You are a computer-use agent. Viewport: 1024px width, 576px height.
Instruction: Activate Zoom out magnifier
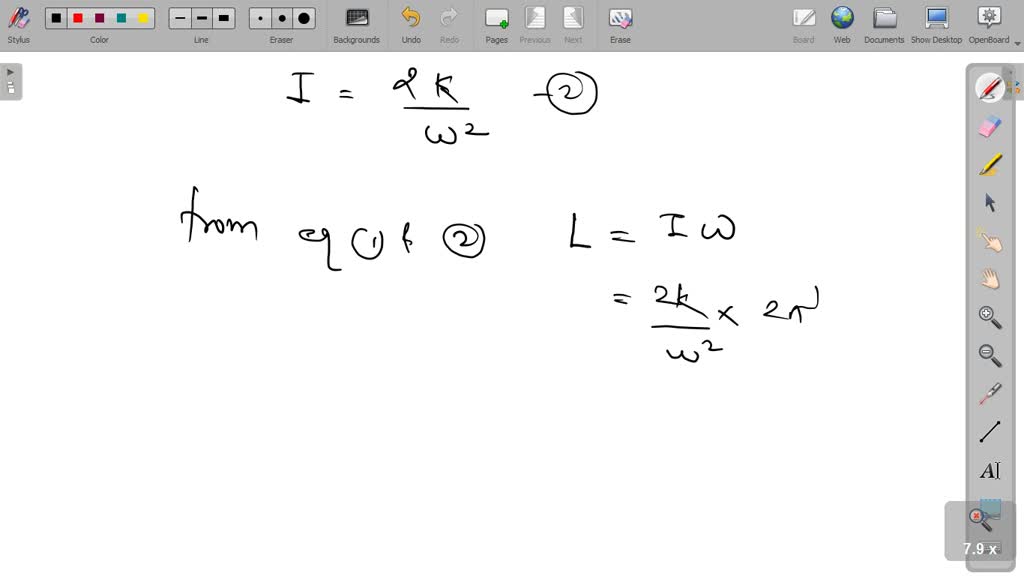click(988, 355)
